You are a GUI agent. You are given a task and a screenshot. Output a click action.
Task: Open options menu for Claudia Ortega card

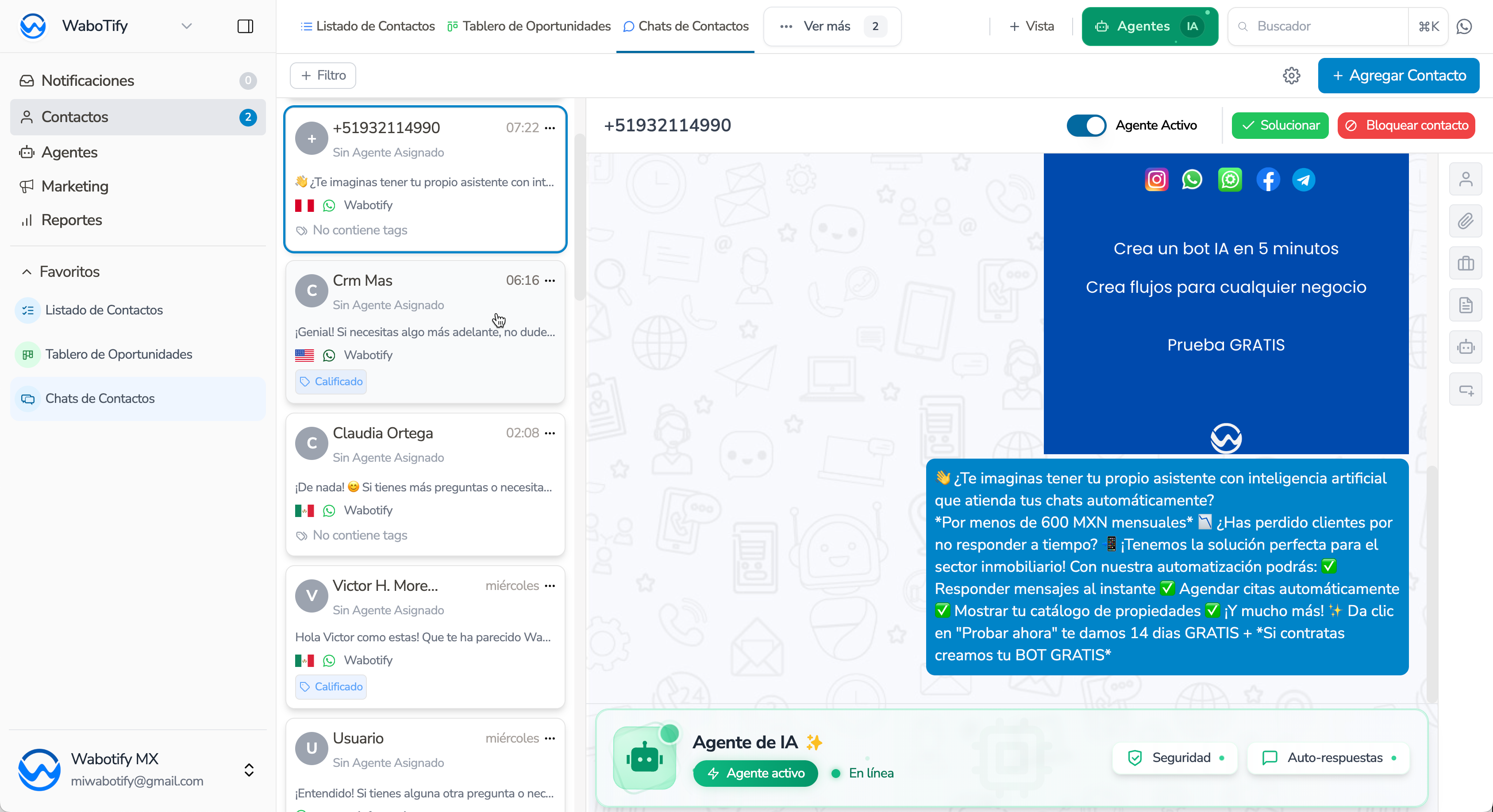pos(550,433)
